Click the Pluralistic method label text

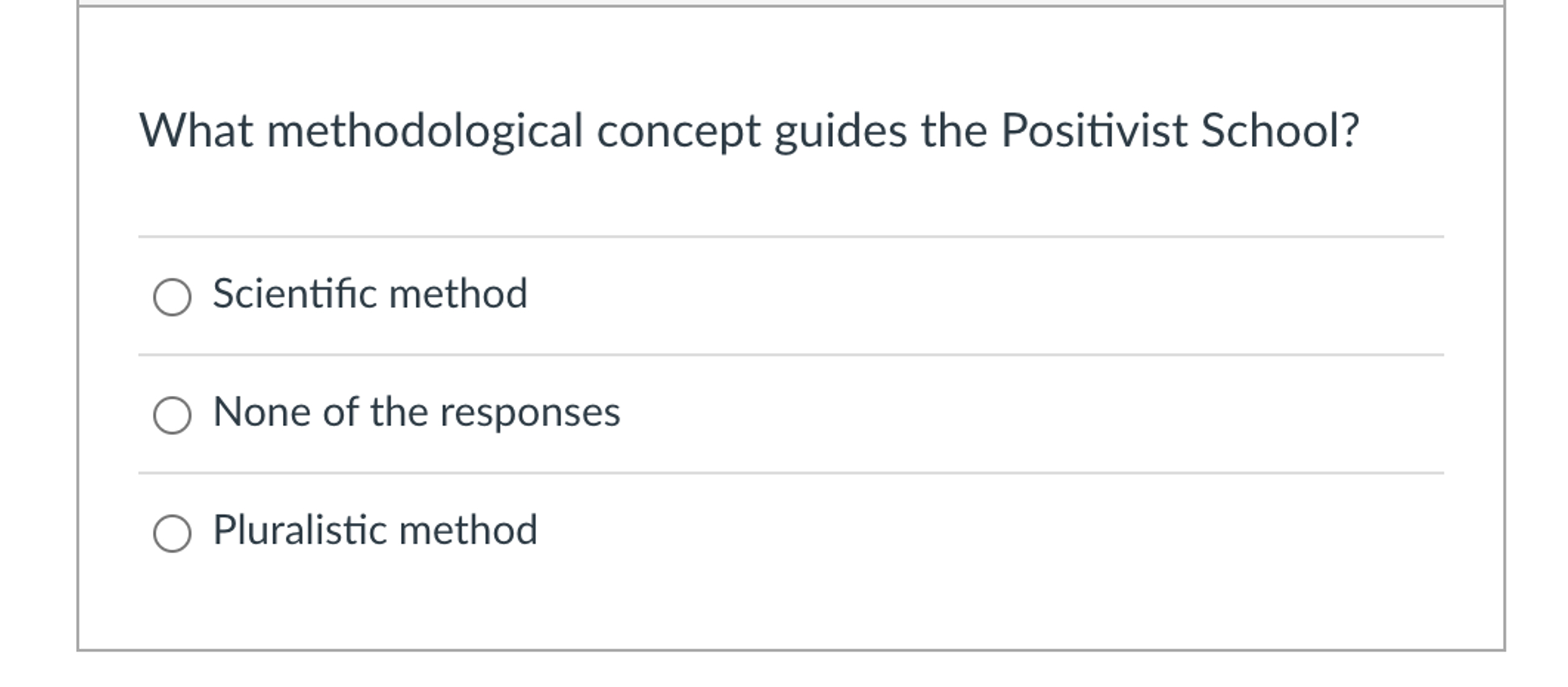375,530
